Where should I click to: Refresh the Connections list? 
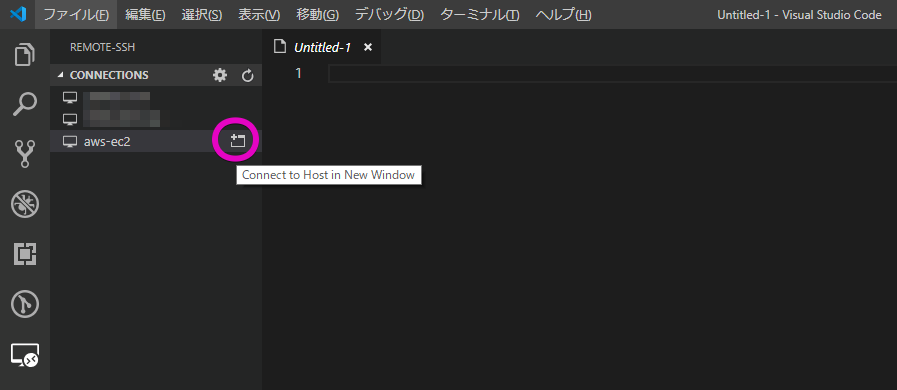pos(248,75)
